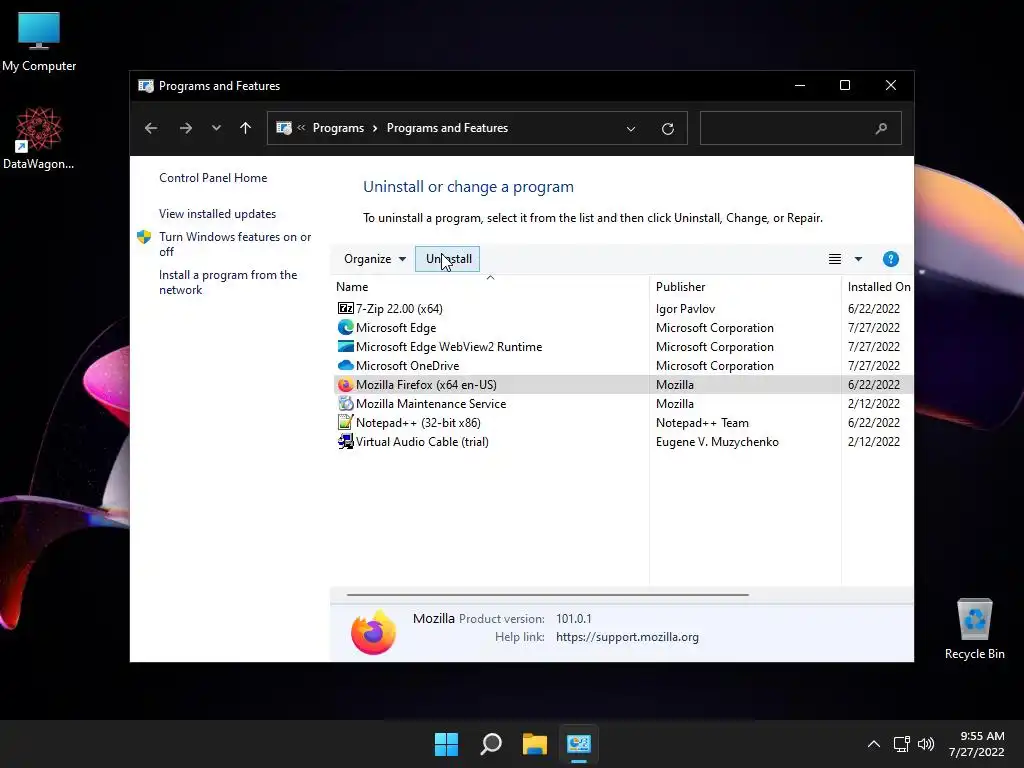Click the volume speaker tray icon
1024x768 pixels.
click(x=926, y=744)
